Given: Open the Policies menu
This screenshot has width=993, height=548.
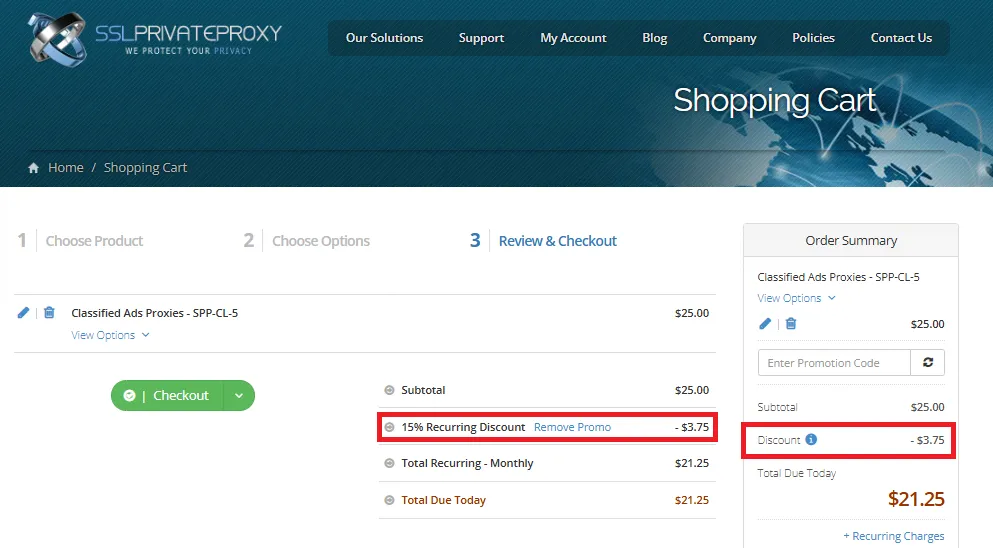Looking at the screenshot, I should (813, 38).
